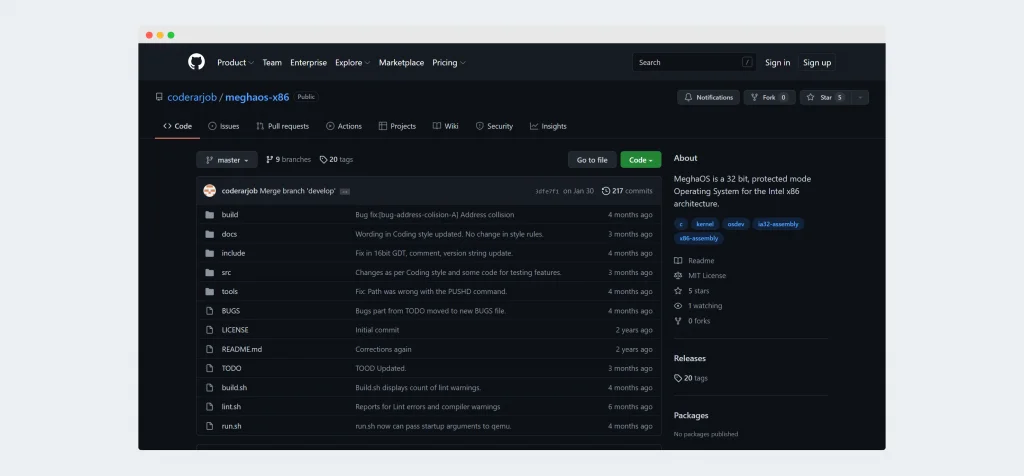Click the tag icon under Releases
1024x476 pixels.
[x=678, y=378]
